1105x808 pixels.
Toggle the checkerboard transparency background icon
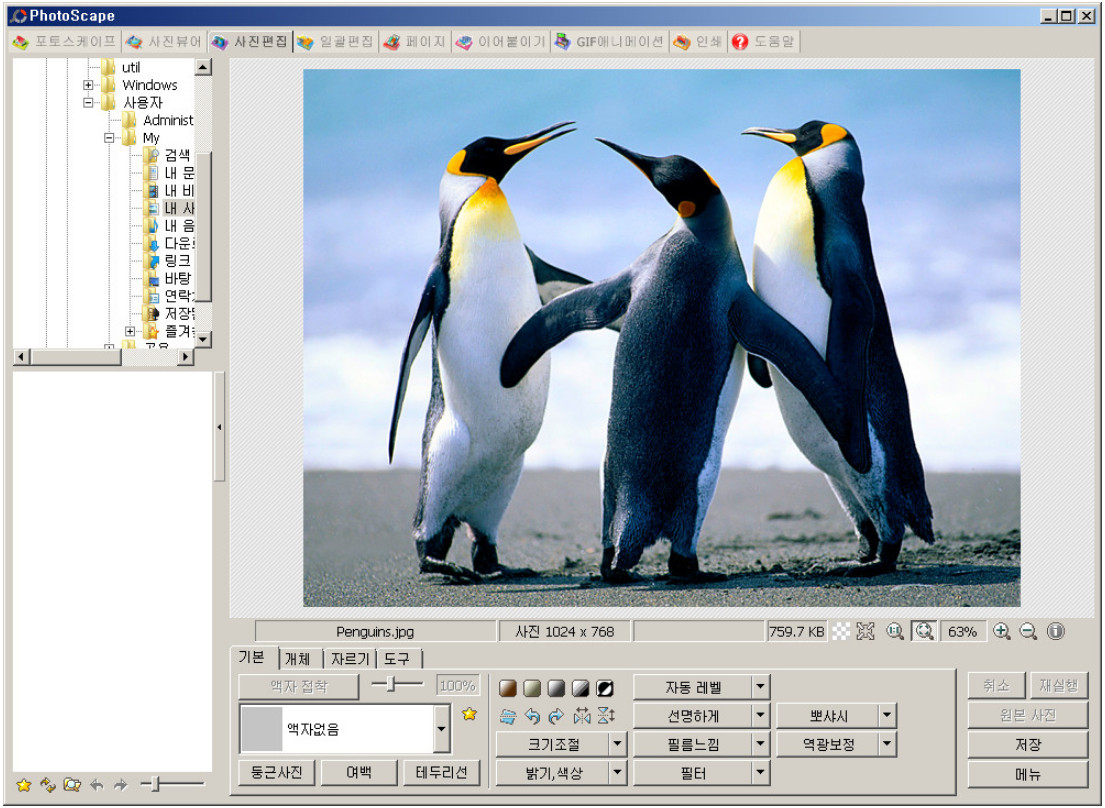point(841,631)
